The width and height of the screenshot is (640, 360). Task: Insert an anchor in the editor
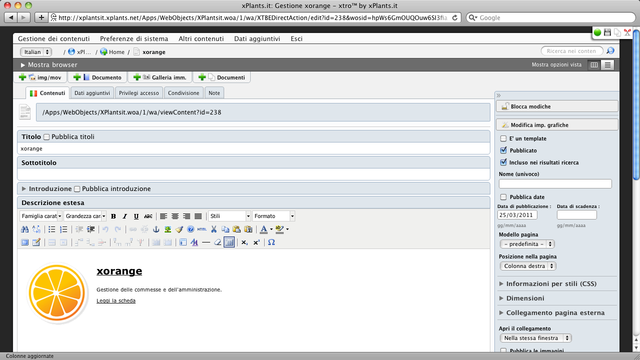point(156,229)
